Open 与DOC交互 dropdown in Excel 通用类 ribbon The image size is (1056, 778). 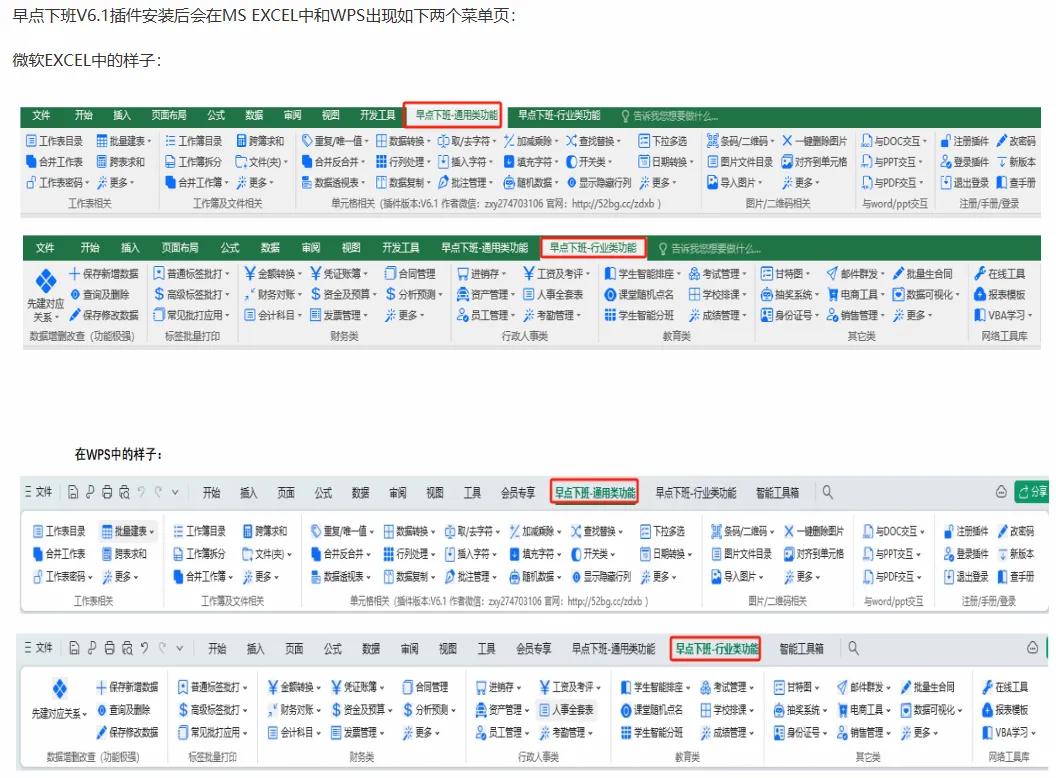tap(894, 141)
